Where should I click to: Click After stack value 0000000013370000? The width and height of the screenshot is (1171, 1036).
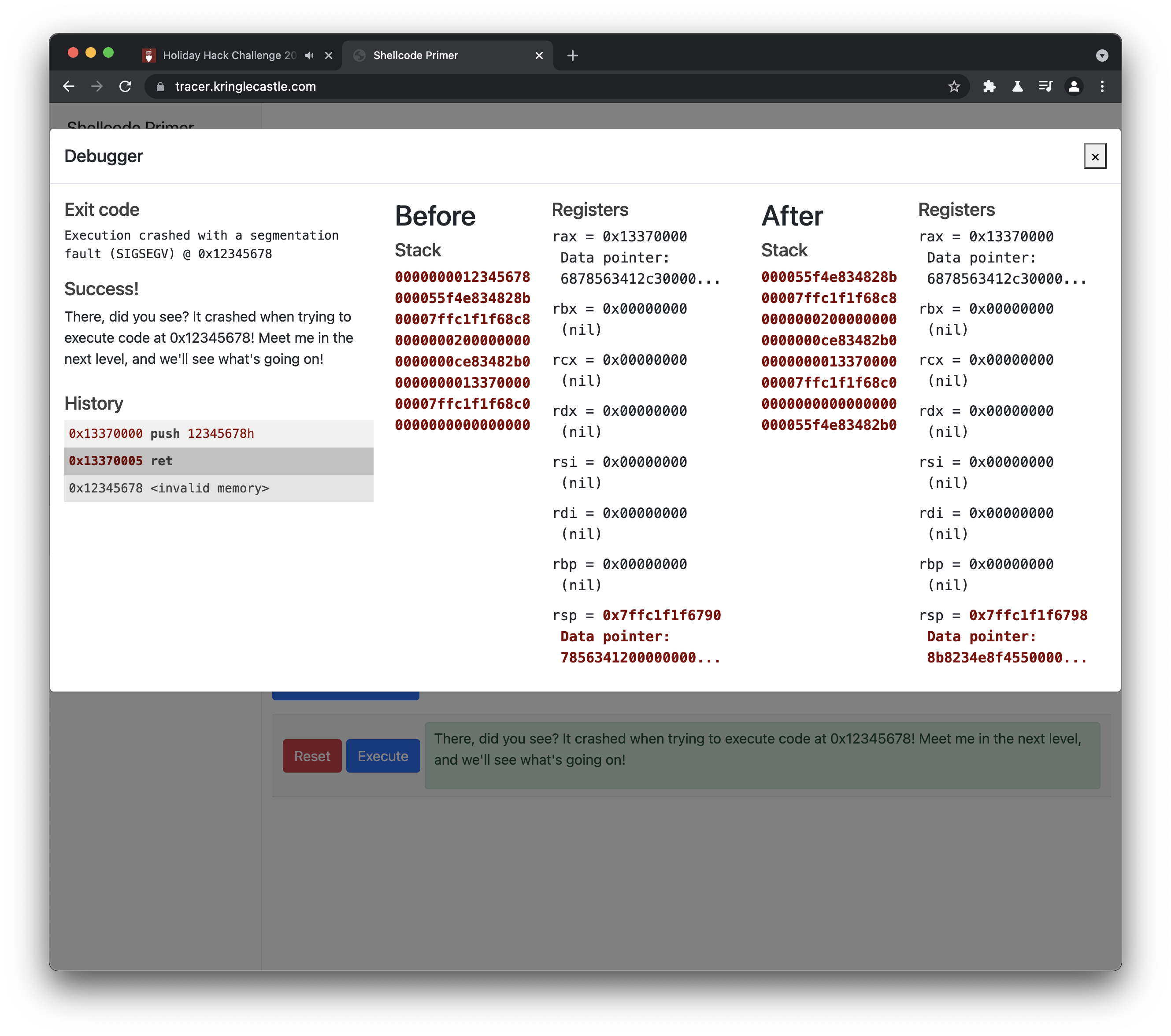(829, 361)
